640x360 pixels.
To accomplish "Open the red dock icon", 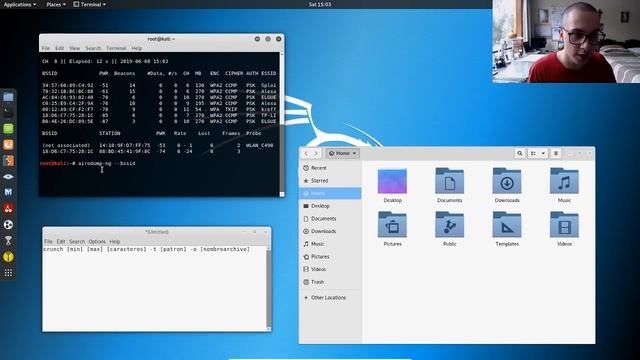I will tap(8, 209).
